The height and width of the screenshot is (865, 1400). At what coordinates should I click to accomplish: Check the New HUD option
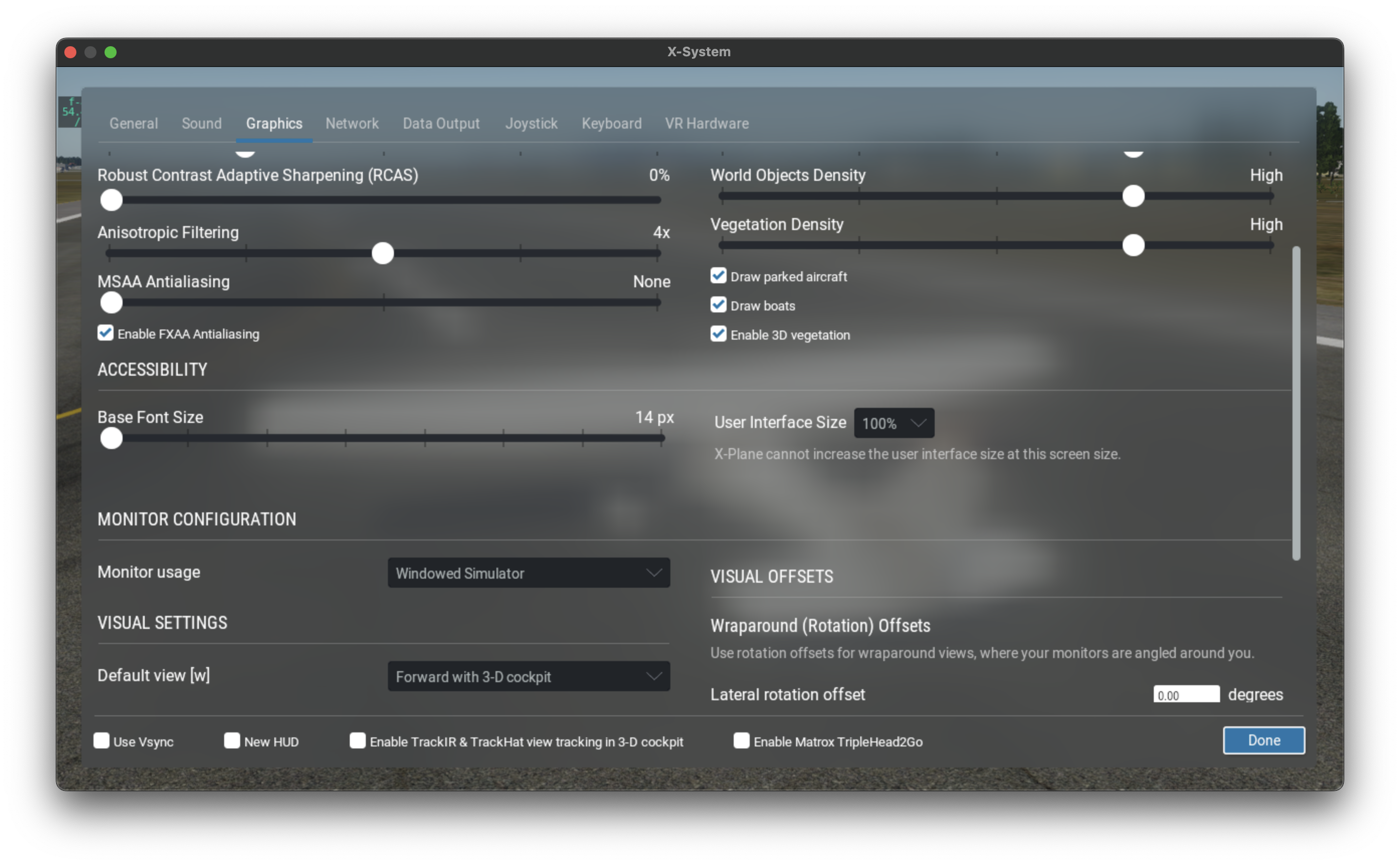coord(232,741)
